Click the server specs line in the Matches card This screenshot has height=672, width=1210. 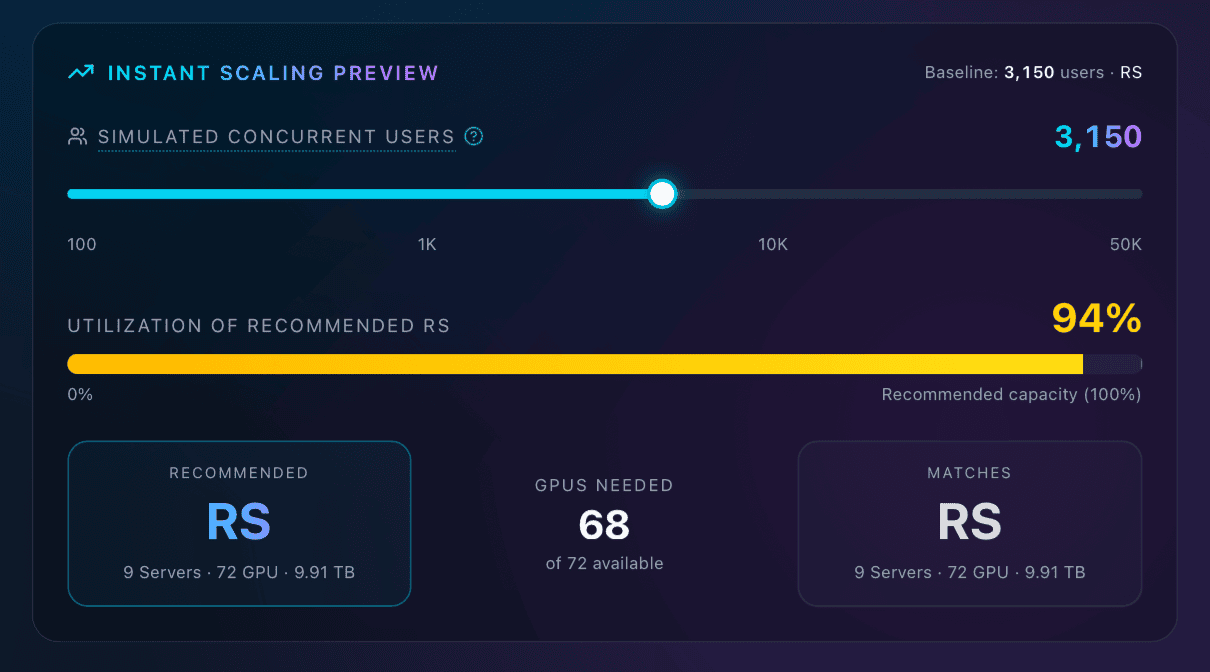pyautogui.click(x=970, y=573)
